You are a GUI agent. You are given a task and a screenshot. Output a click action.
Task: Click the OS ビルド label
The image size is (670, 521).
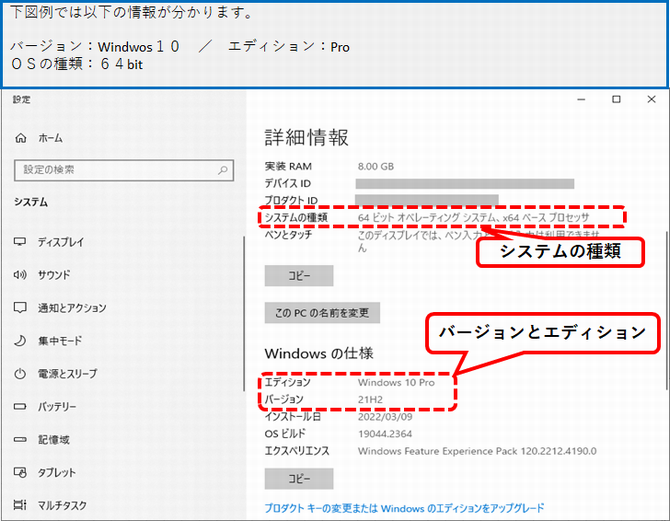[x=285, y=434]
